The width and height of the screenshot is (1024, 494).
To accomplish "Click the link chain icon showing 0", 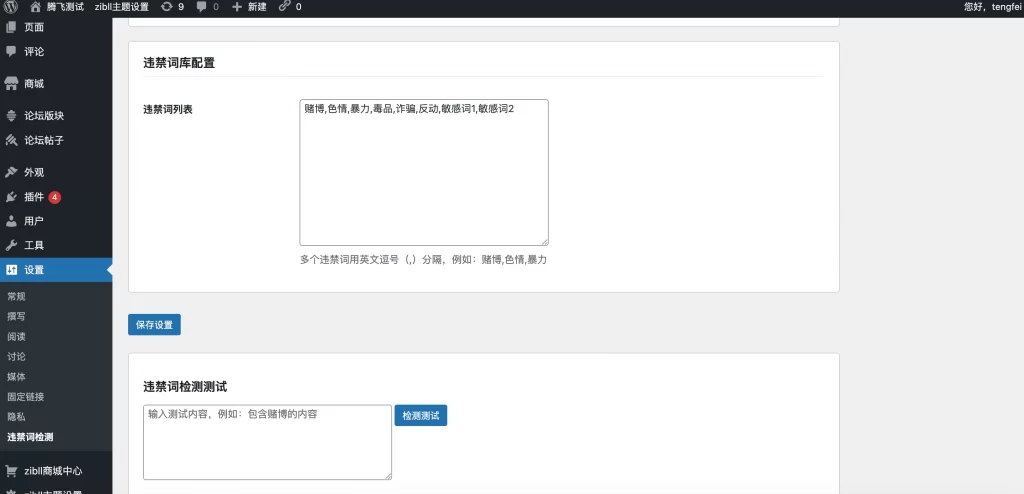I will click(x=284, y=7).
